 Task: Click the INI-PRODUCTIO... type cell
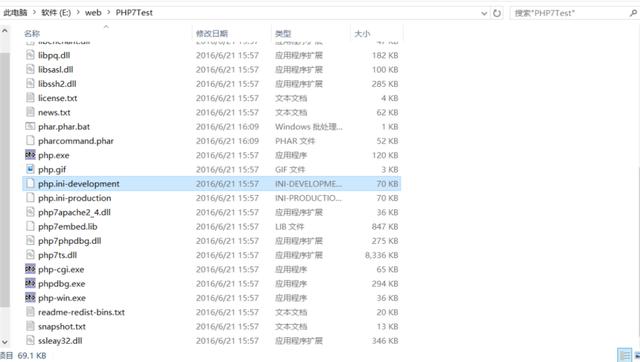pos(308,198)
